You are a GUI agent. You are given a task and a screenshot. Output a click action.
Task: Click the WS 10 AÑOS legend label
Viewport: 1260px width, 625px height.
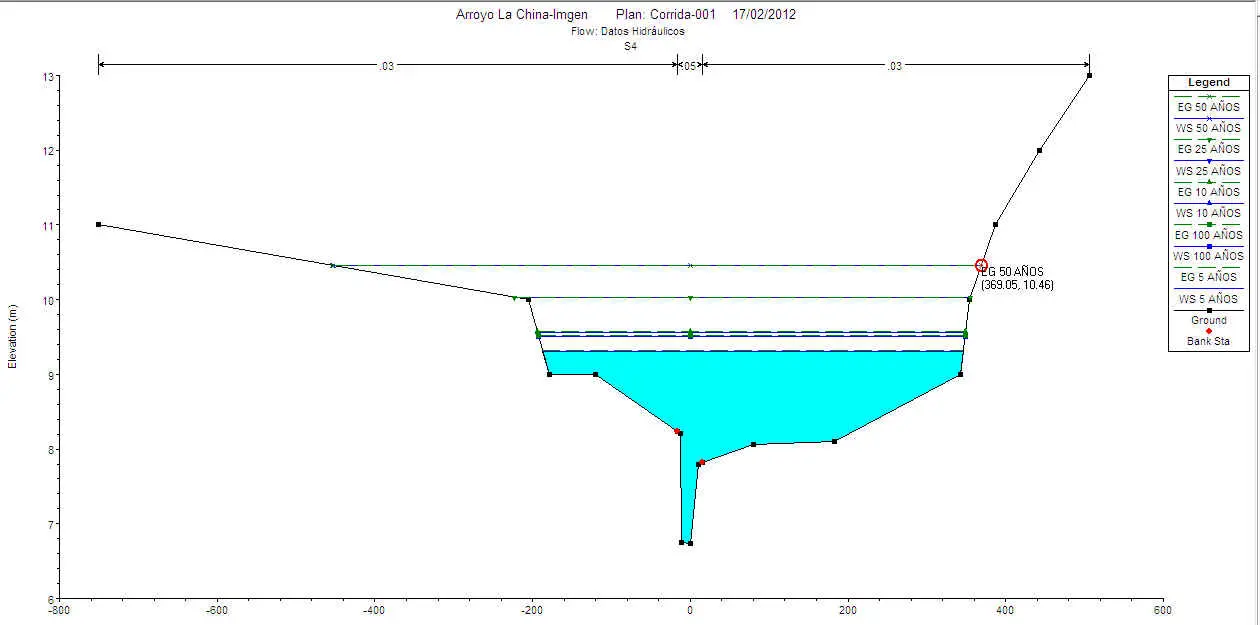pyautogui.click(x=1208, y=213)
